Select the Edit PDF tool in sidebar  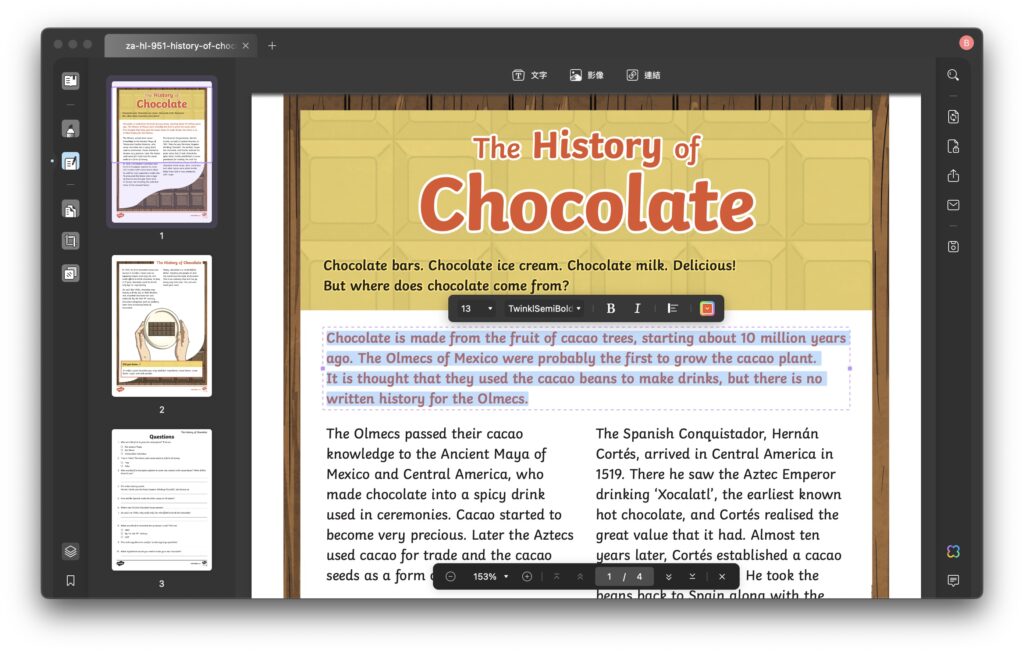[71, 161]
